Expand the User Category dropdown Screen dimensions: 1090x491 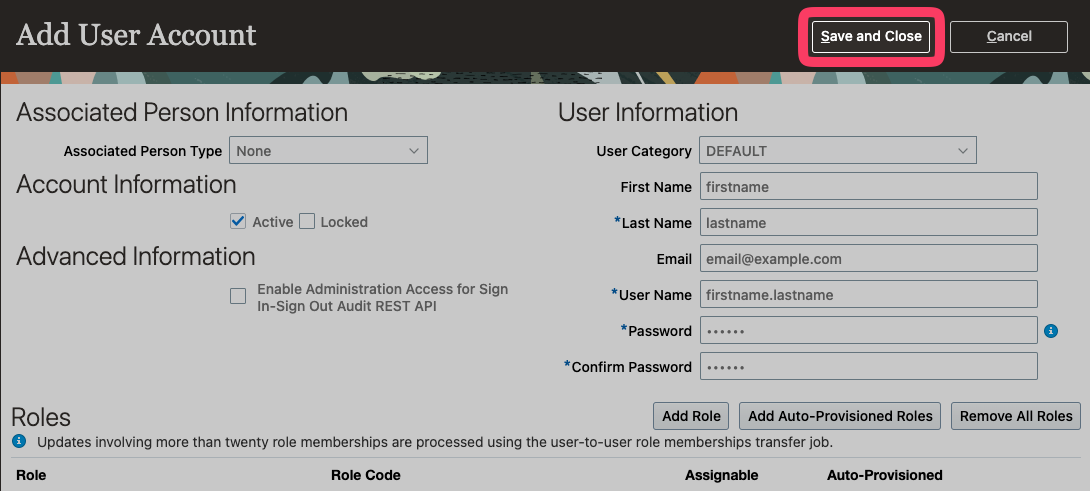pos(837,151)
